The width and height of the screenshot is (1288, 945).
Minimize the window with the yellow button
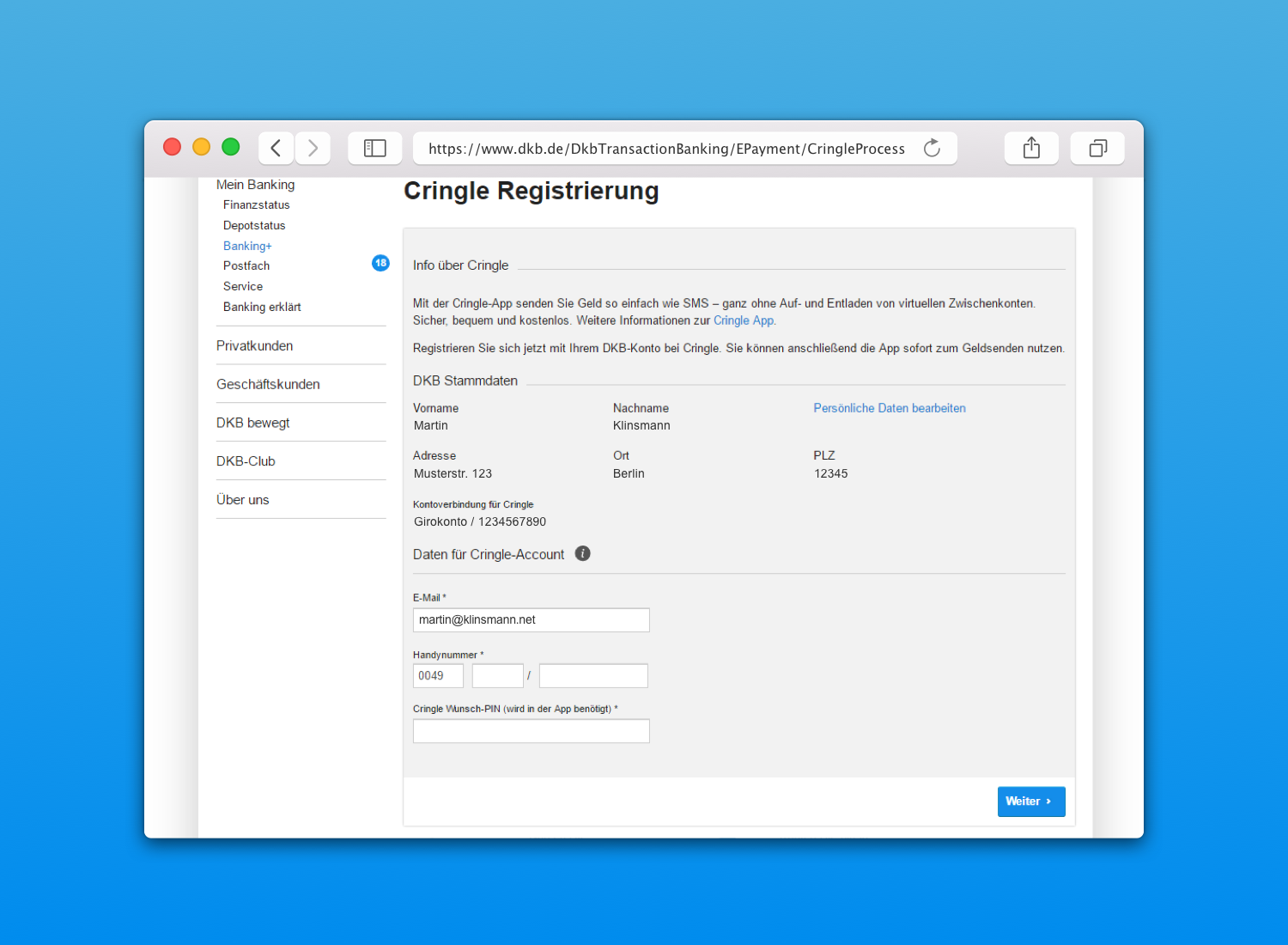click(x=202, y=147)
